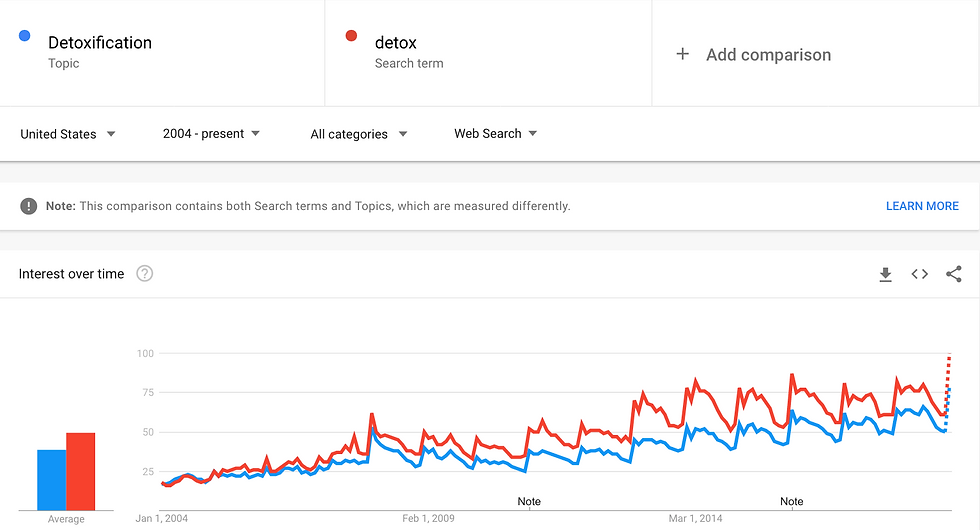Viewport: 980px width, 530px height.
Task: Download the Interest over time data
Action: 885,274
